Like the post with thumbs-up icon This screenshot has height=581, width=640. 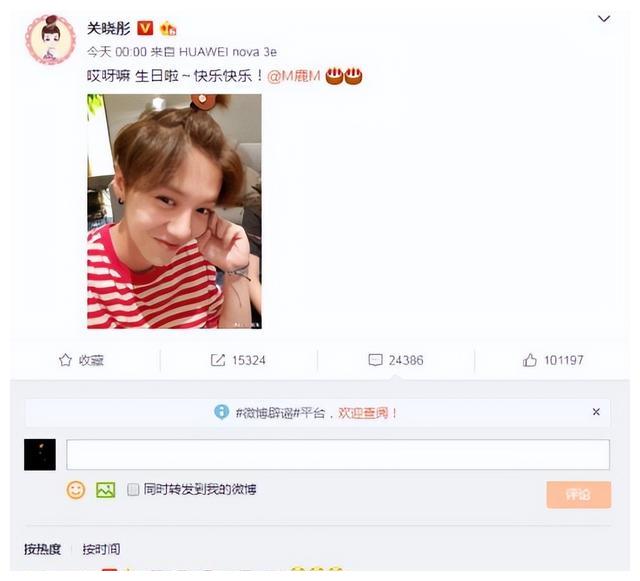529,360
